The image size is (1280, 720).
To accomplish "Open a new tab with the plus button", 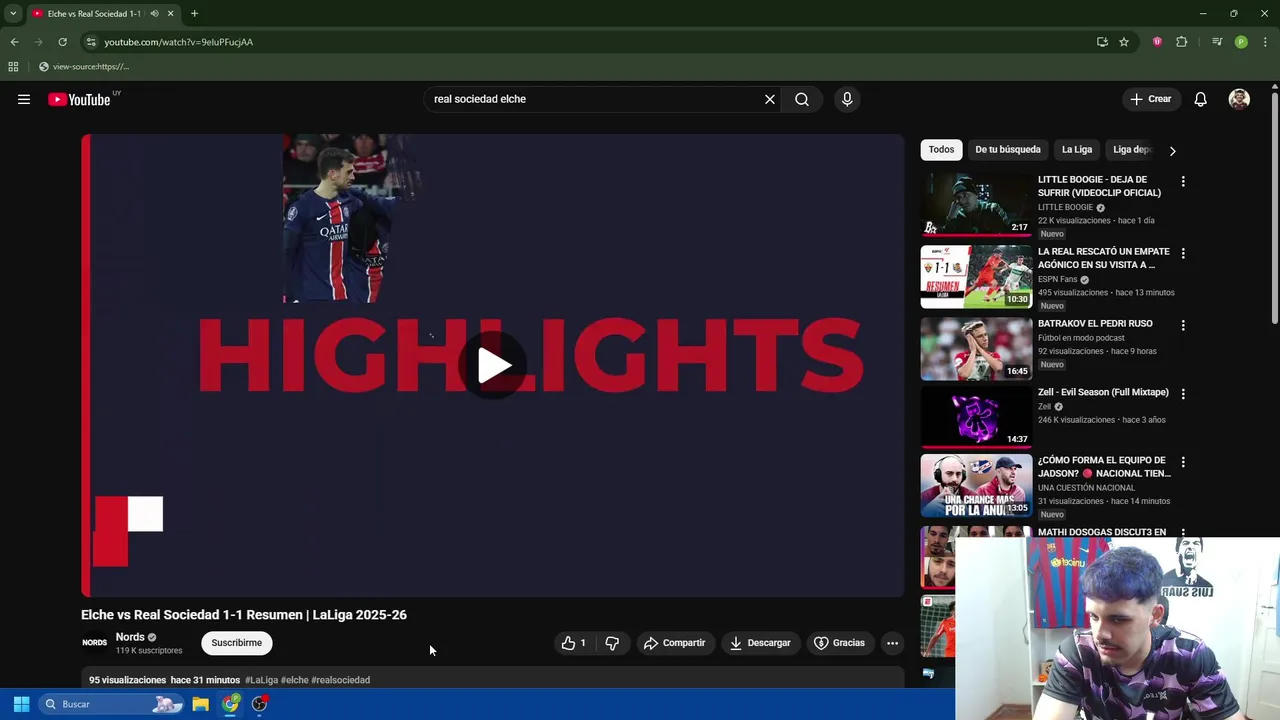I will pyautogui.click(x=194, y=14).
